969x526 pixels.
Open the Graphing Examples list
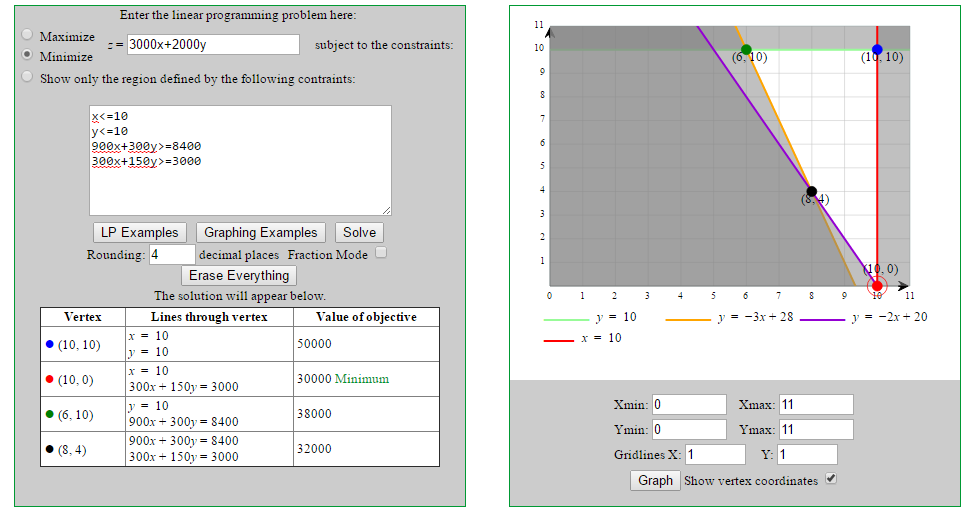pyautogui.click(x=260, y=232)
